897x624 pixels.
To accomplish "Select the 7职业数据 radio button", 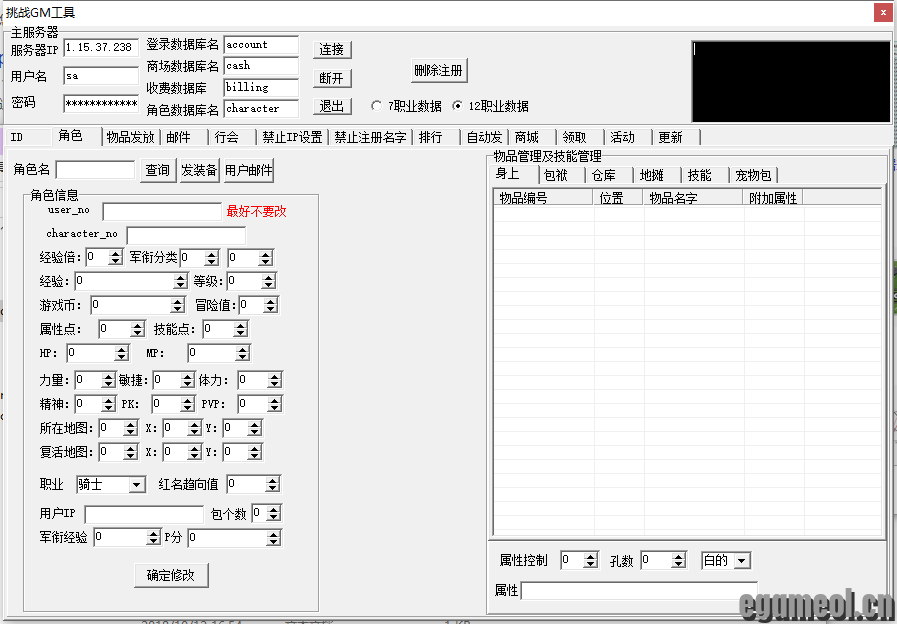I will tap(377, 106).
